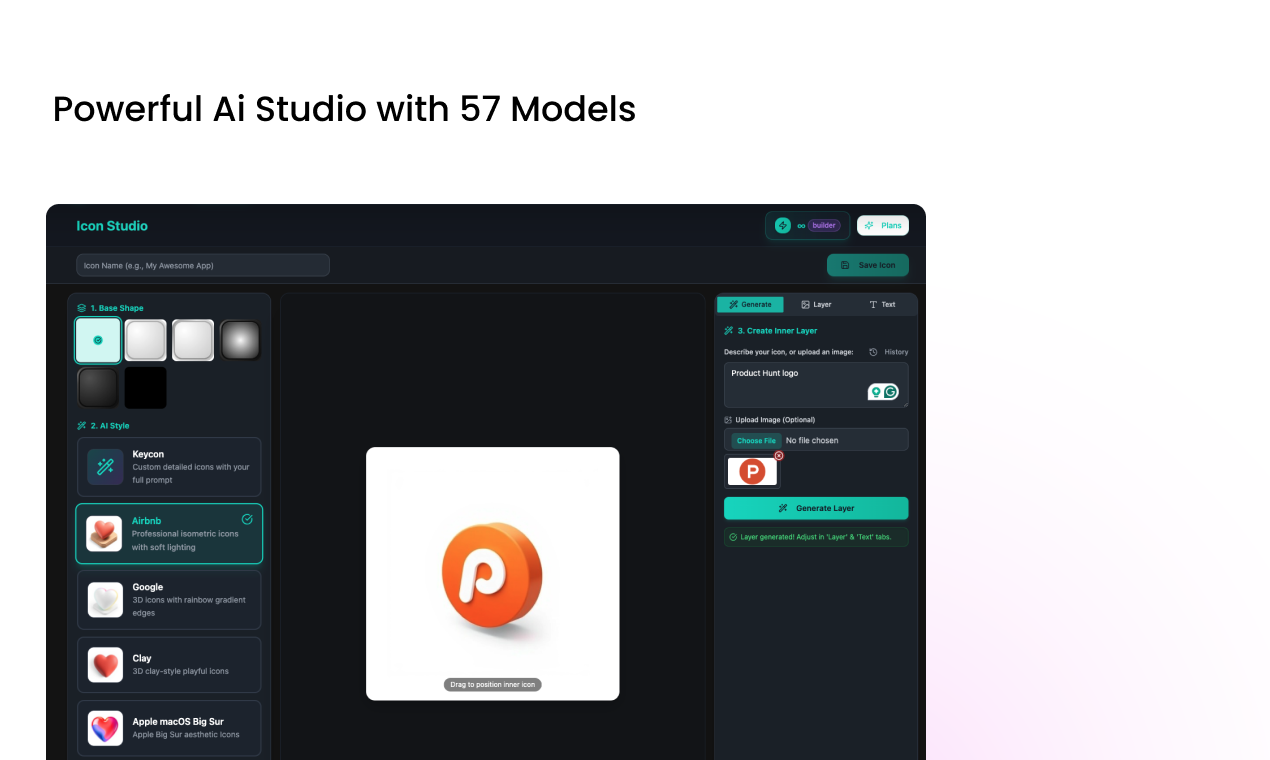Click the Icon Name input field

point(203,265)
